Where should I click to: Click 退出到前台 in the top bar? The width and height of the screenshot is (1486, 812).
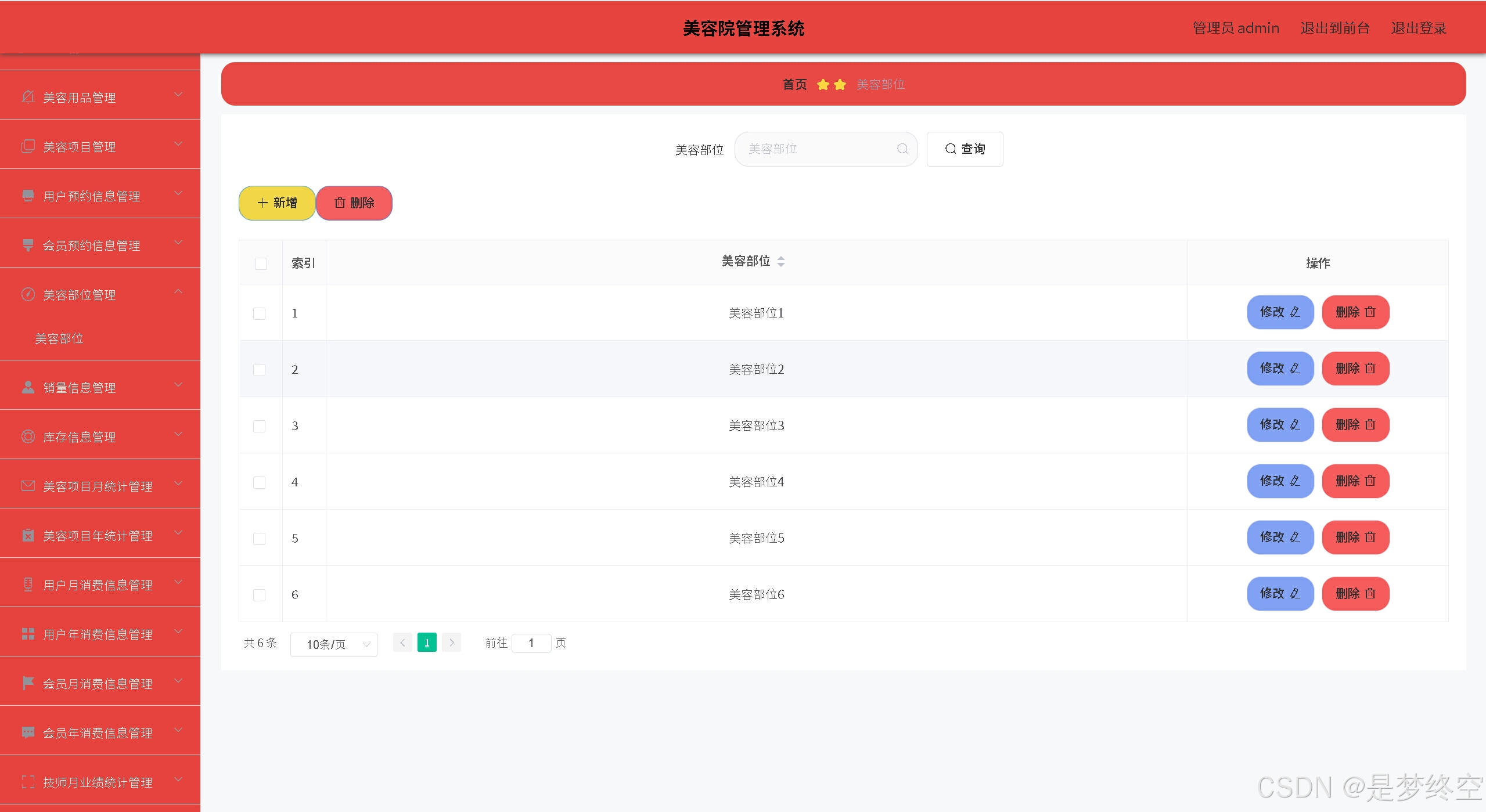[x=1334, y=28]
